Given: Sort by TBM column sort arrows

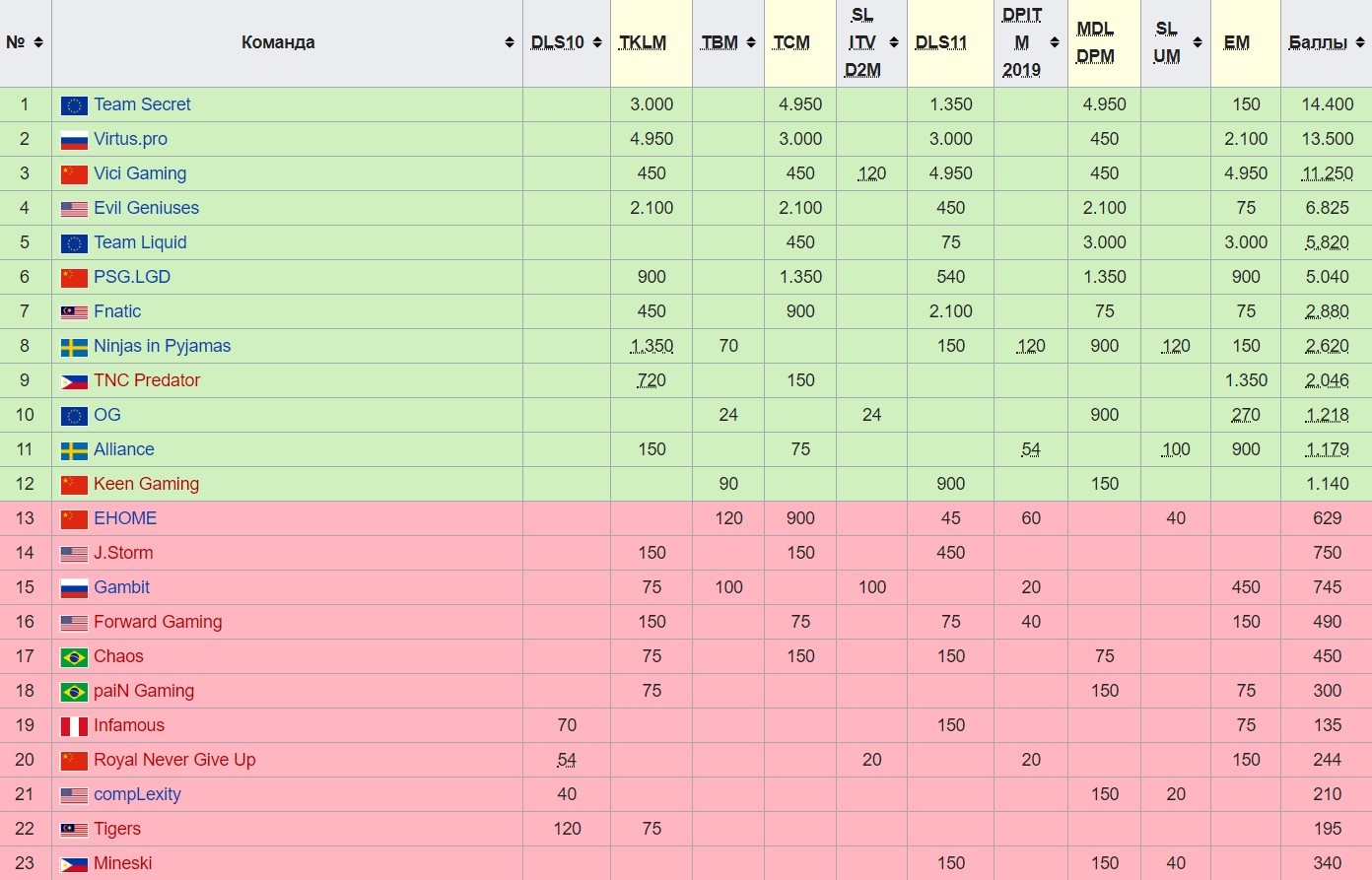Looking at the screenshot, I should click(x=751, y=42).
